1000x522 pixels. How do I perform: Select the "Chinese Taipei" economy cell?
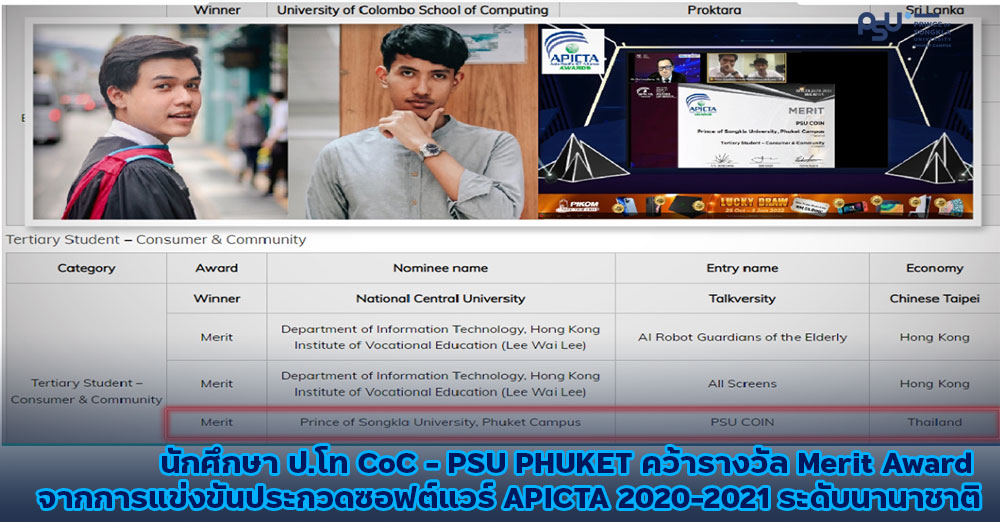tap(934, 298)
